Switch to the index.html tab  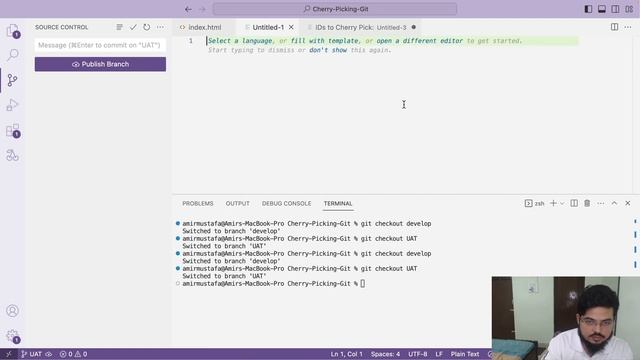pyautogui.click(x=204, y=27)
